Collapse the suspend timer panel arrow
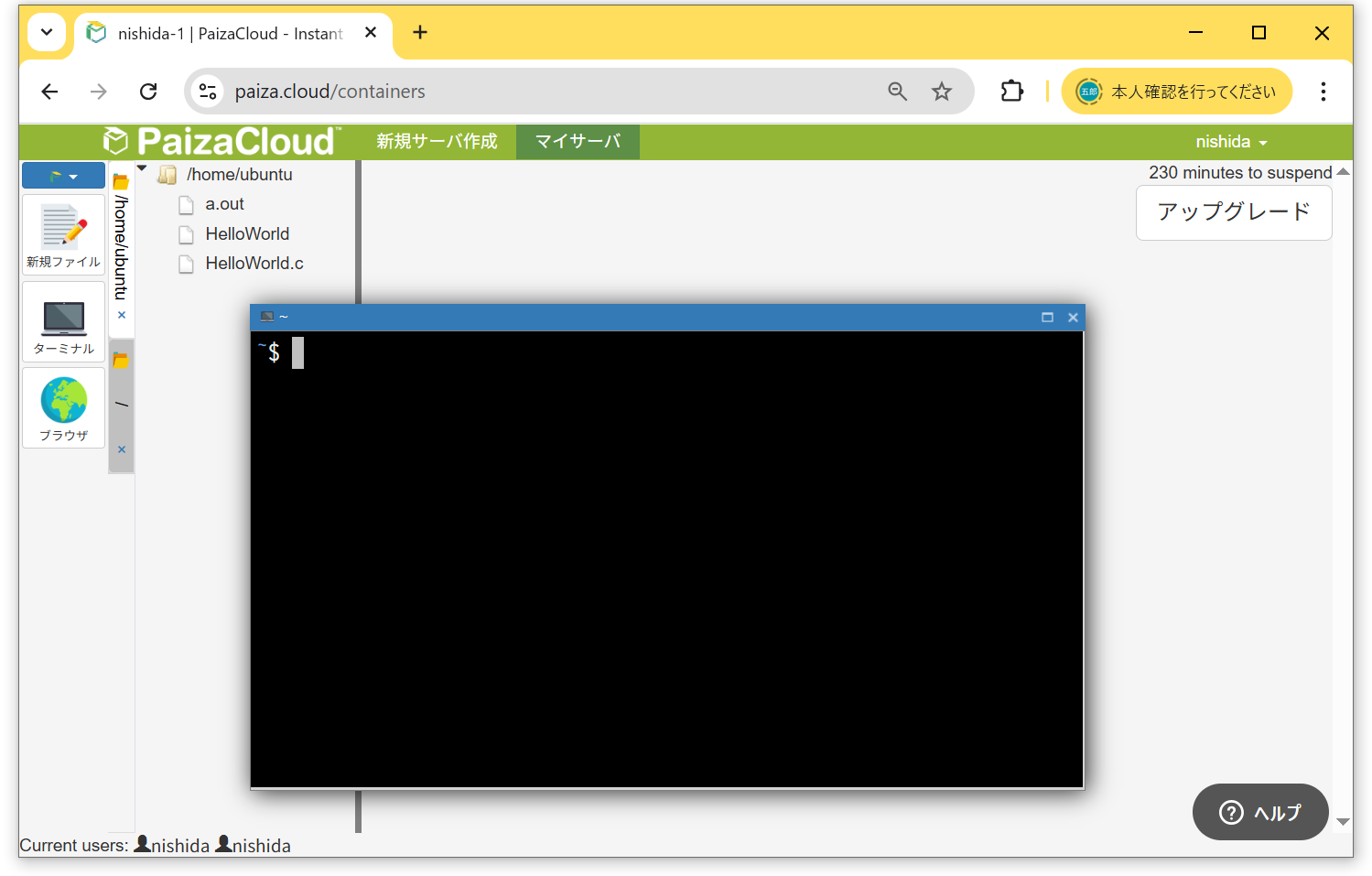 1343,172
